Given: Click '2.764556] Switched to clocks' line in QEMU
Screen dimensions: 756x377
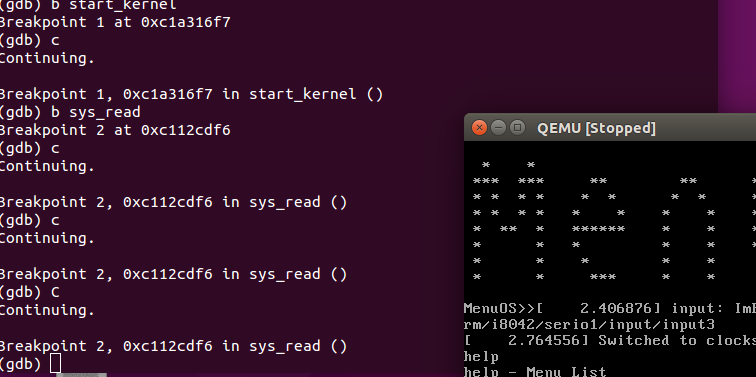Looking at the screenshot, I should click(610, 340).
